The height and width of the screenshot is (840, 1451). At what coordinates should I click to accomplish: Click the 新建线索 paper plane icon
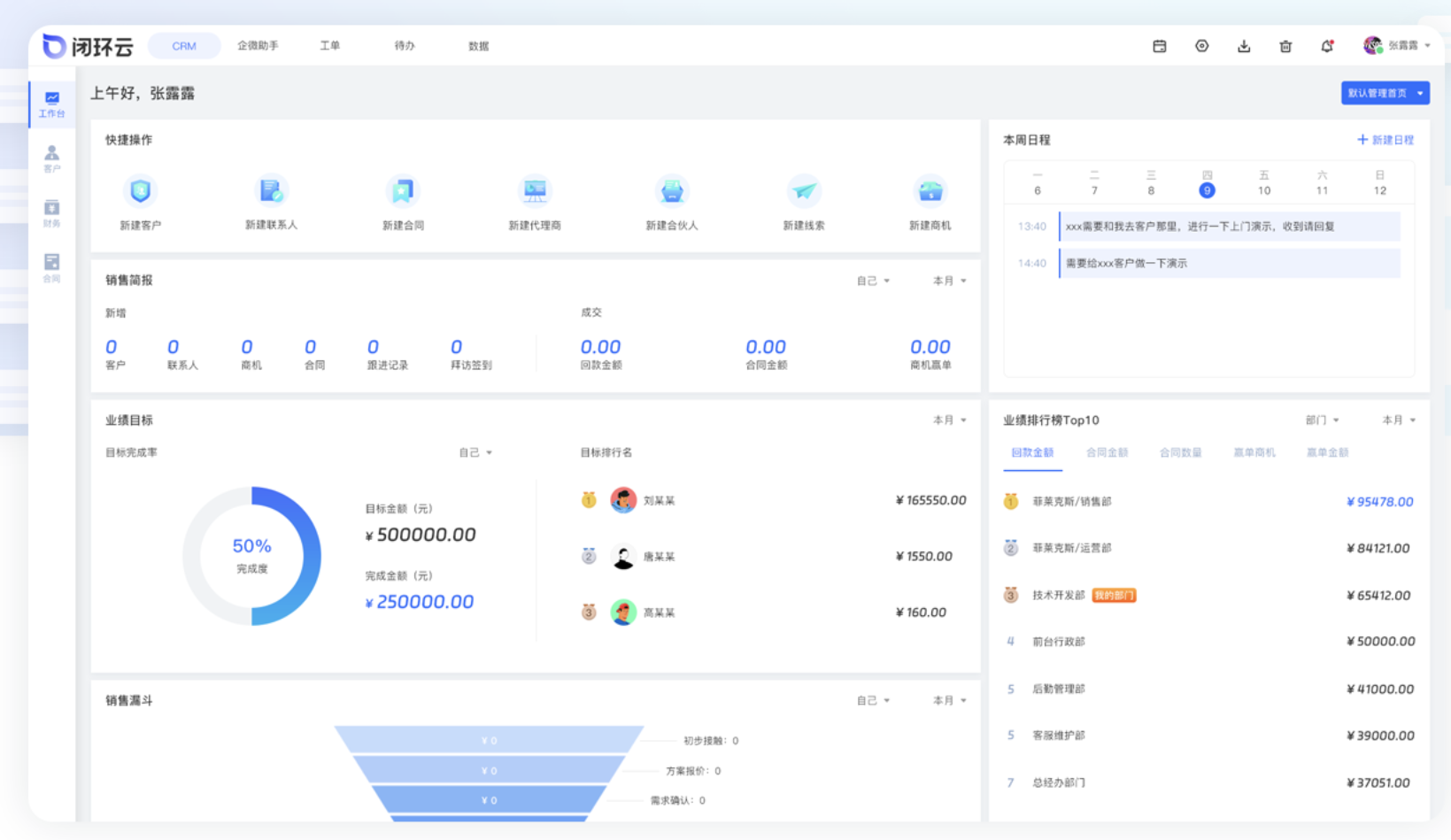(804, 191)
